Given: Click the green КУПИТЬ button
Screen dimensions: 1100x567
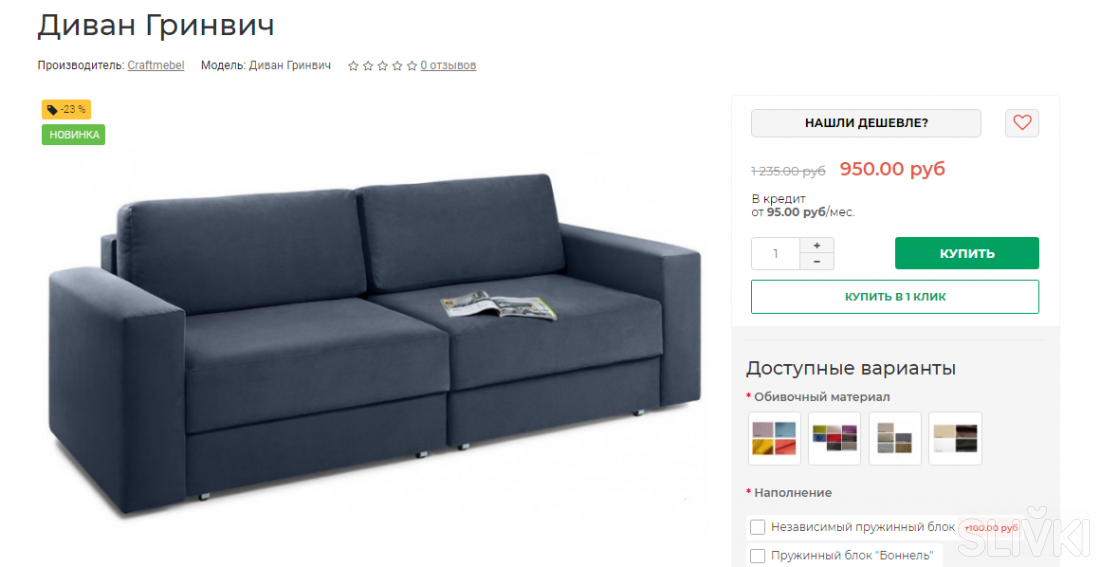Looking at the screenshot, I should click(967, 253).
